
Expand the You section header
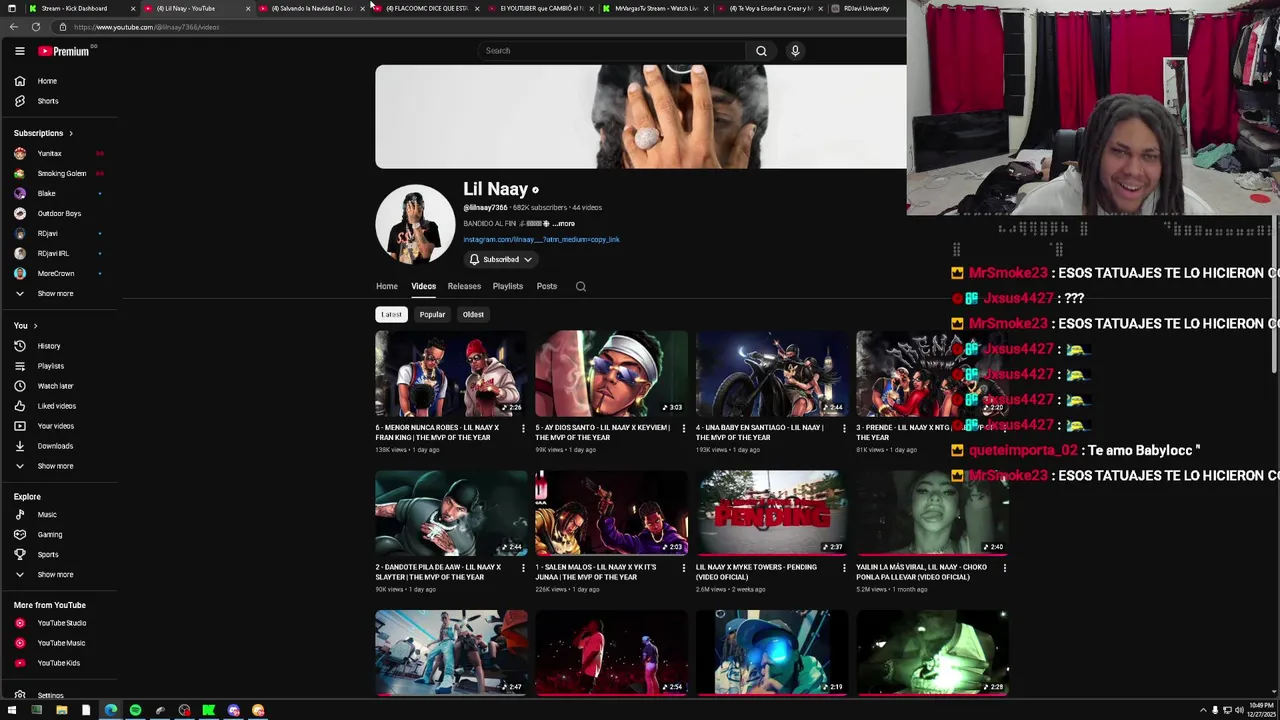click(x=26, y=326)
